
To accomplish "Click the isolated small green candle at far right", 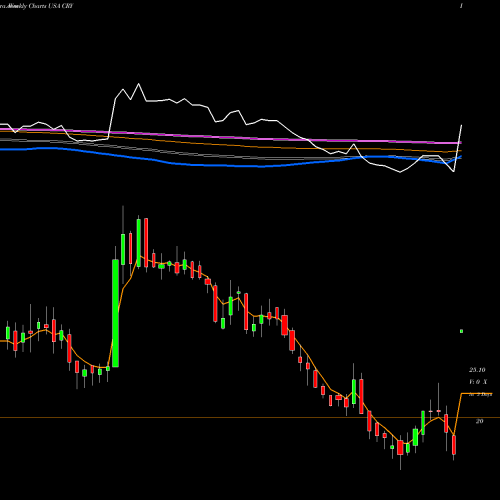I will pyautogui.click(x=462, y=331).
